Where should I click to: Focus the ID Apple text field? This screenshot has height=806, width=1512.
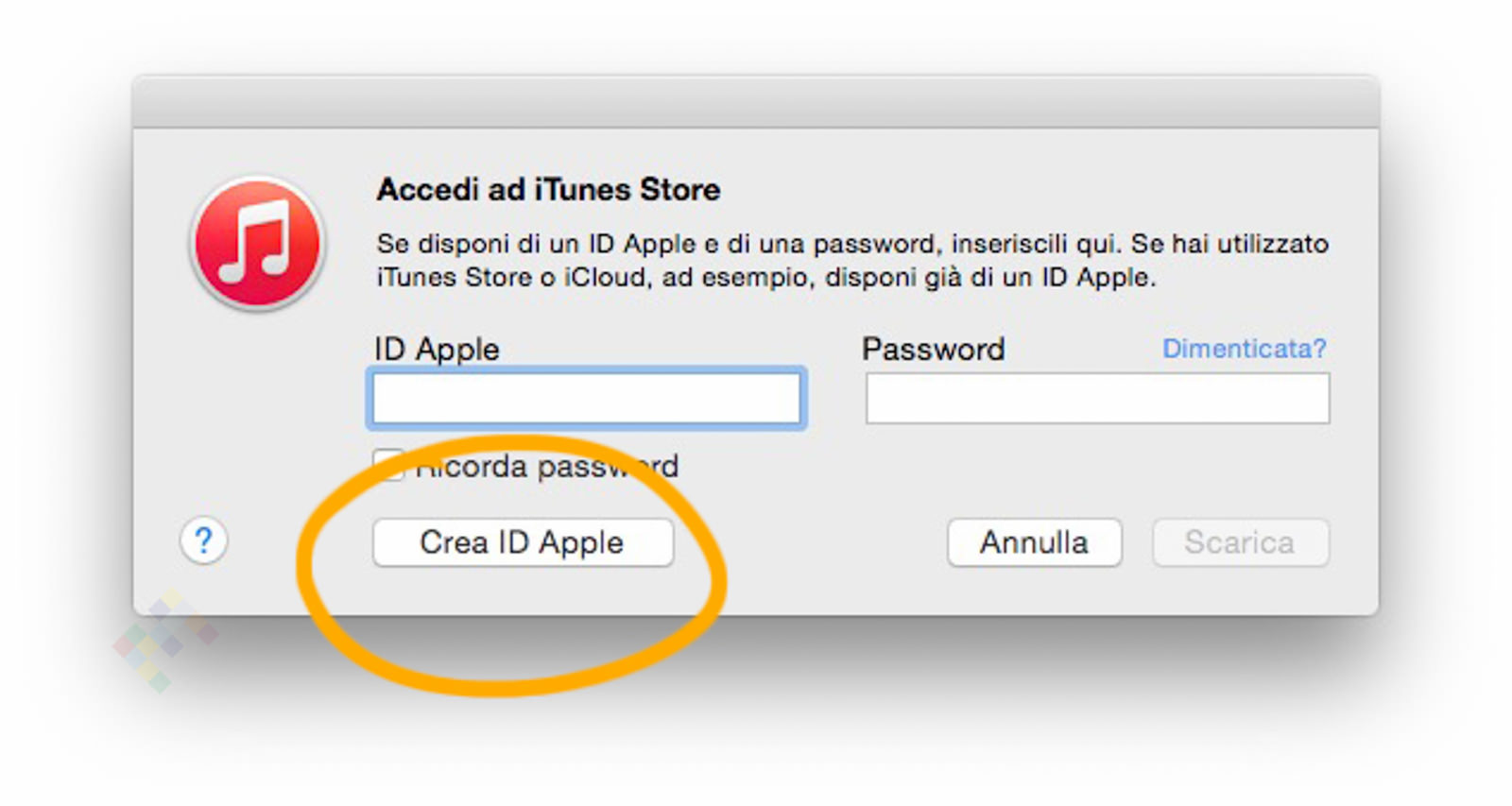coord(586,398)
